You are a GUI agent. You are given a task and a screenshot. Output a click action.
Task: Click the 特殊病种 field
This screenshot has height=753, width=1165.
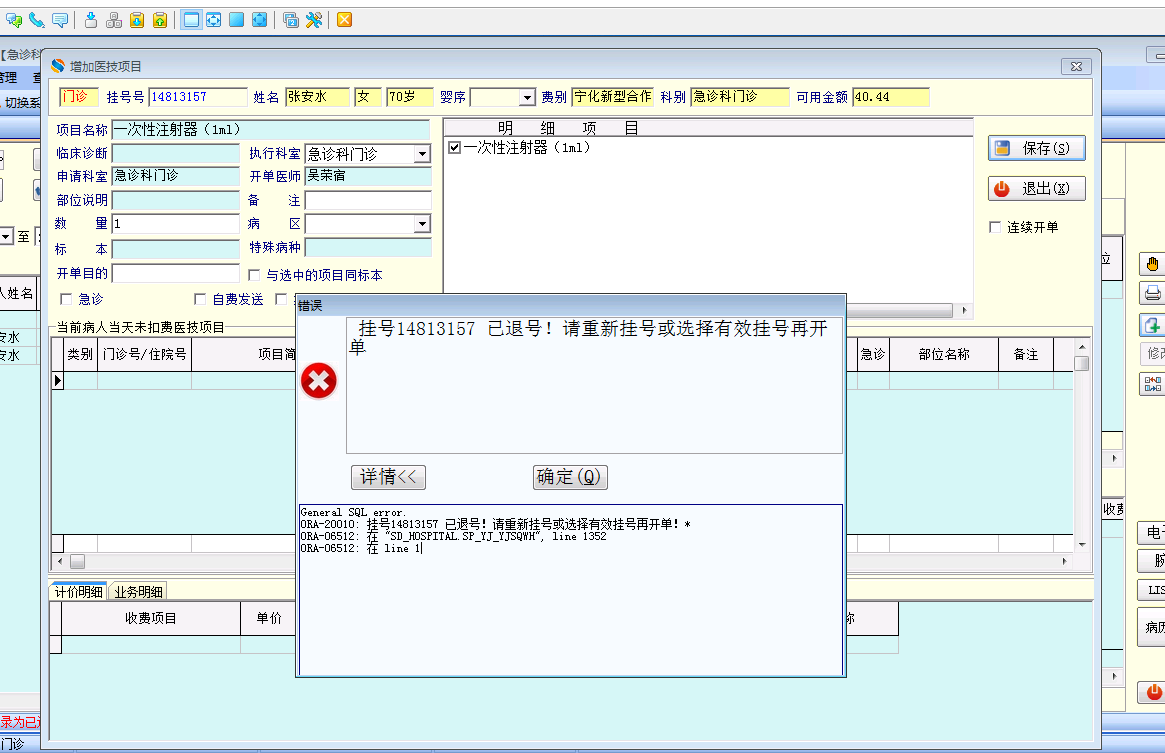[369, 248]
